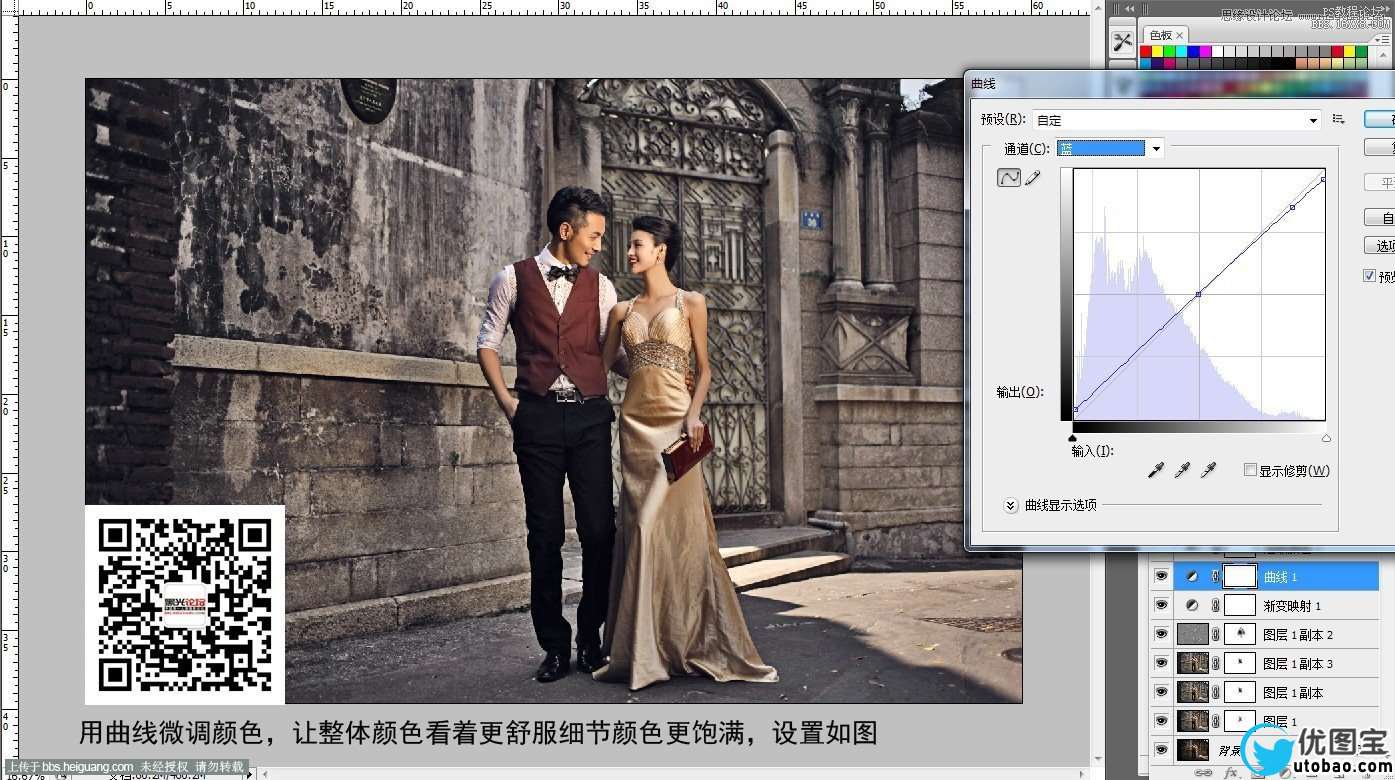
Task: Click the 背景 layer thumbnail
Action: 1192,749
